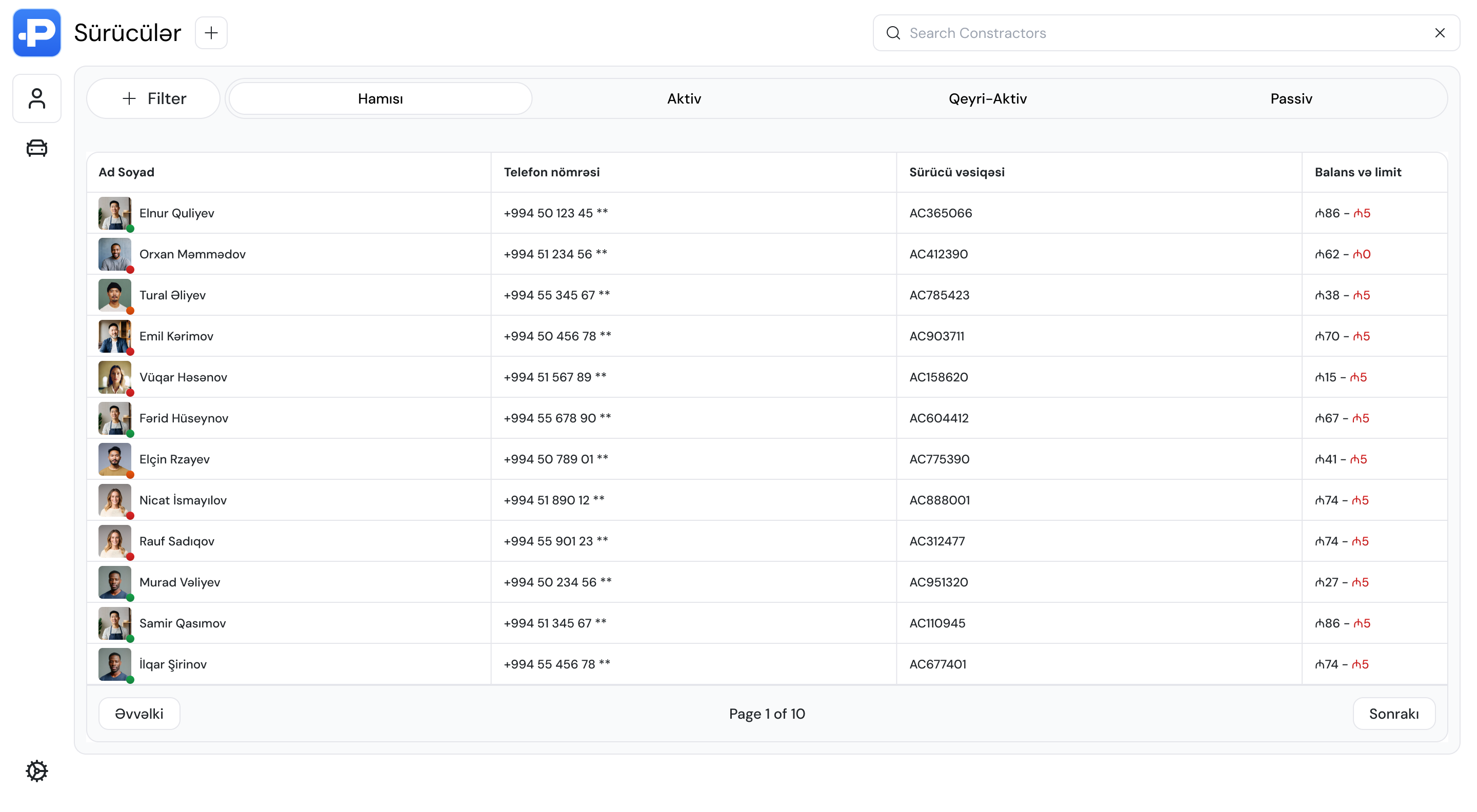Viewport: 1477px width, 812px height.
Task: Open the Filter button
Action: click(154, 98)
